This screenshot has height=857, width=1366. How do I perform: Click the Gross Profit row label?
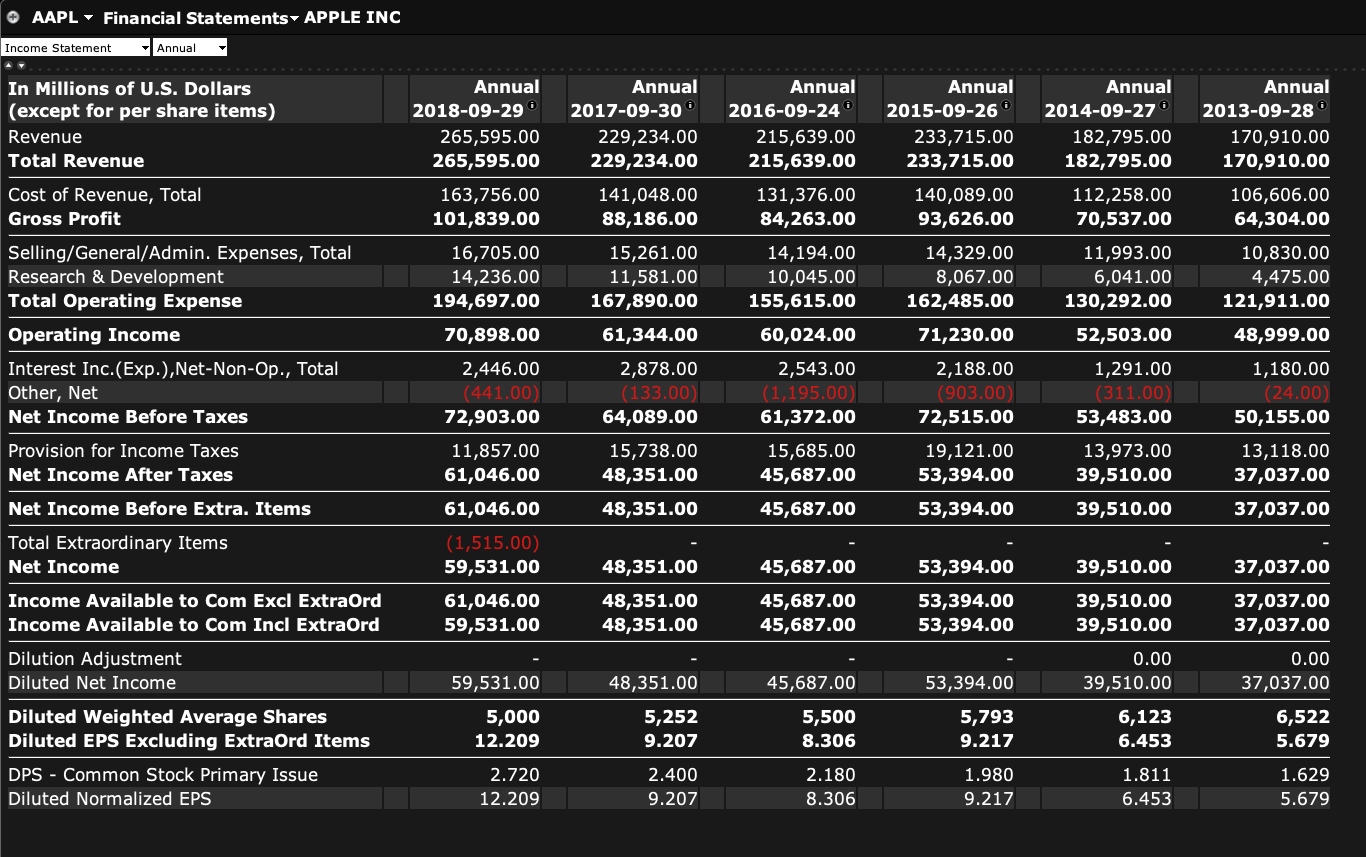(x=64, y=219)
